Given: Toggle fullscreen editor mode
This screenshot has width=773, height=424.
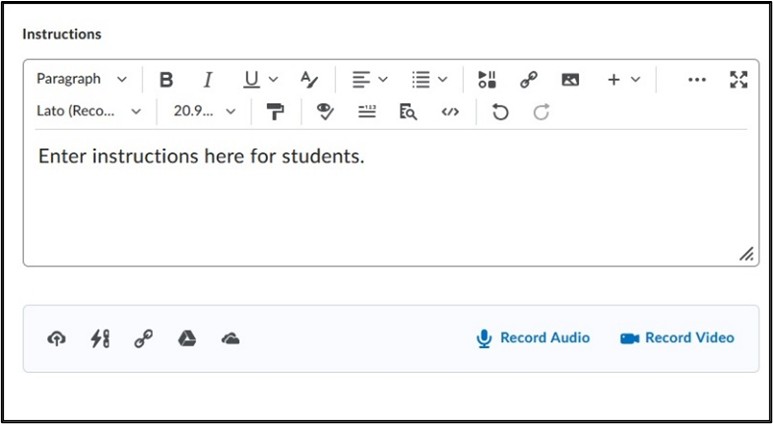Looking at the screenshot, I should coord(738,79).
